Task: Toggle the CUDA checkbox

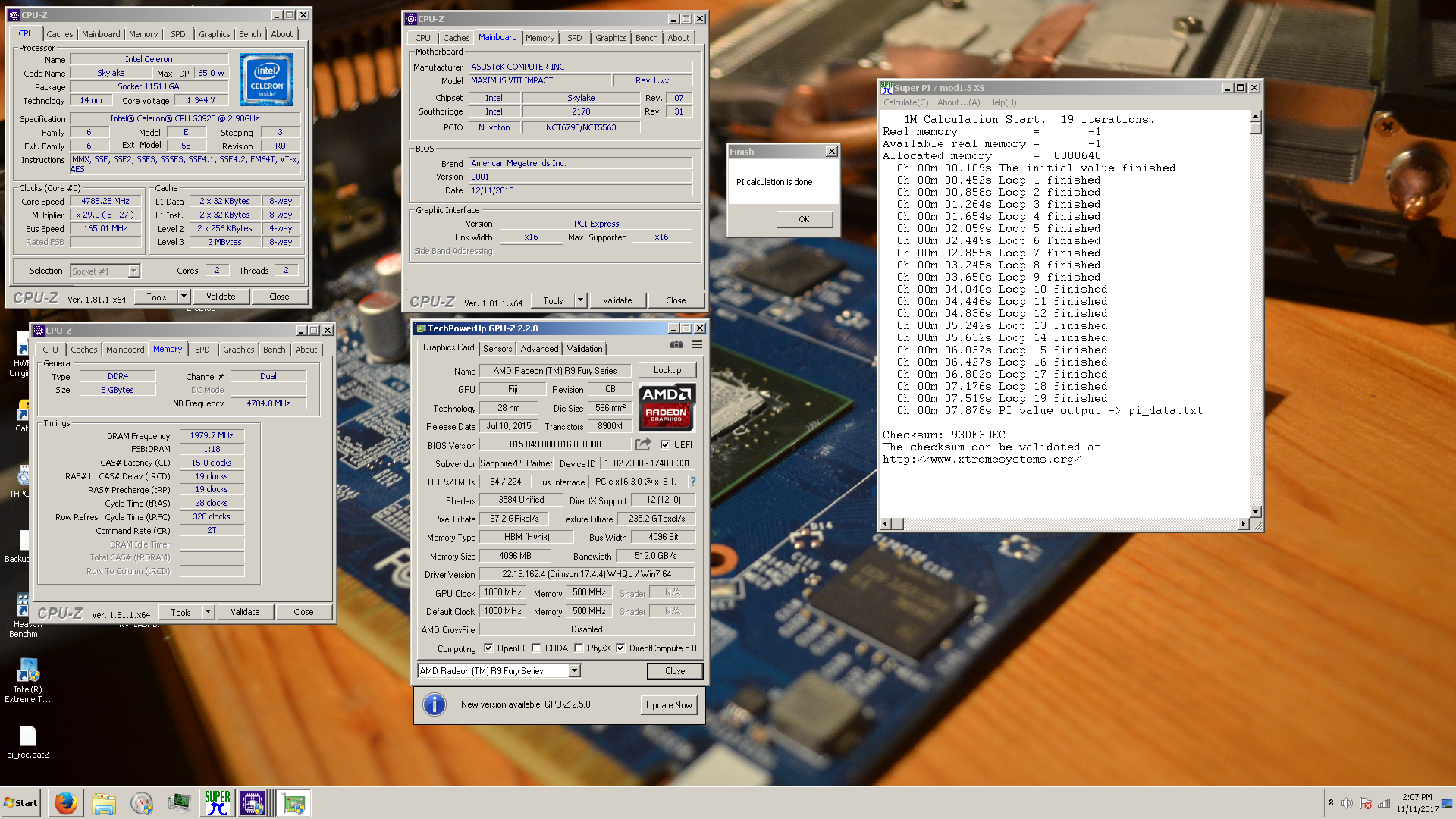Action: tap(537, 648)
